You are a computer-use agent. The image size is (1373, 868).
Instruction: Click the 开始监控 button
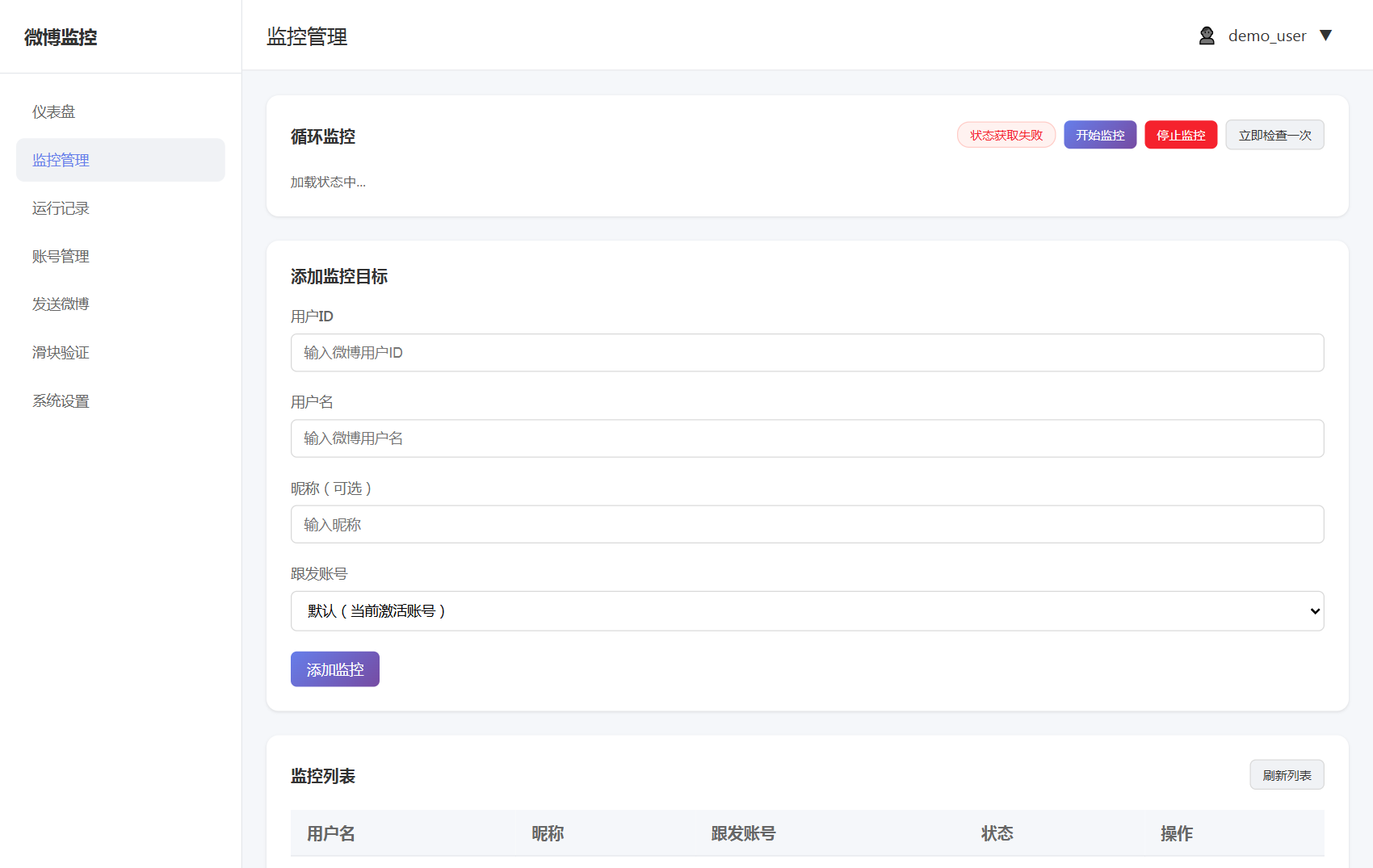(x=1100, y=135)
